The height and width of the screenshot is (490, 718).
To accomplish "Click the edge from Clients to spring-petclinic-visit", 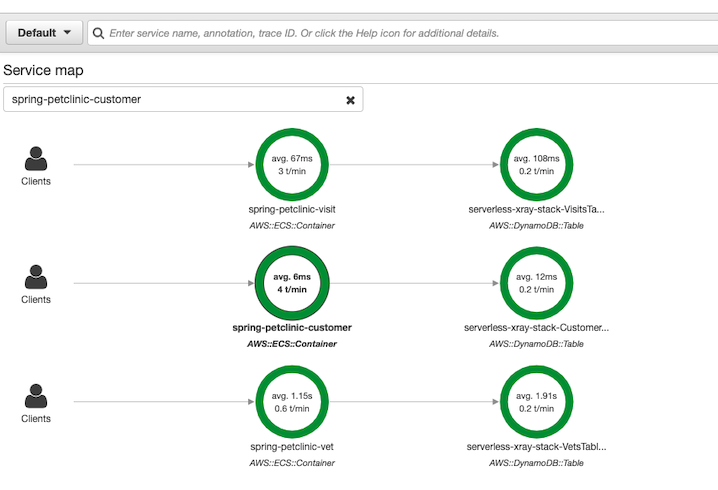I will [x=164, y=164].
